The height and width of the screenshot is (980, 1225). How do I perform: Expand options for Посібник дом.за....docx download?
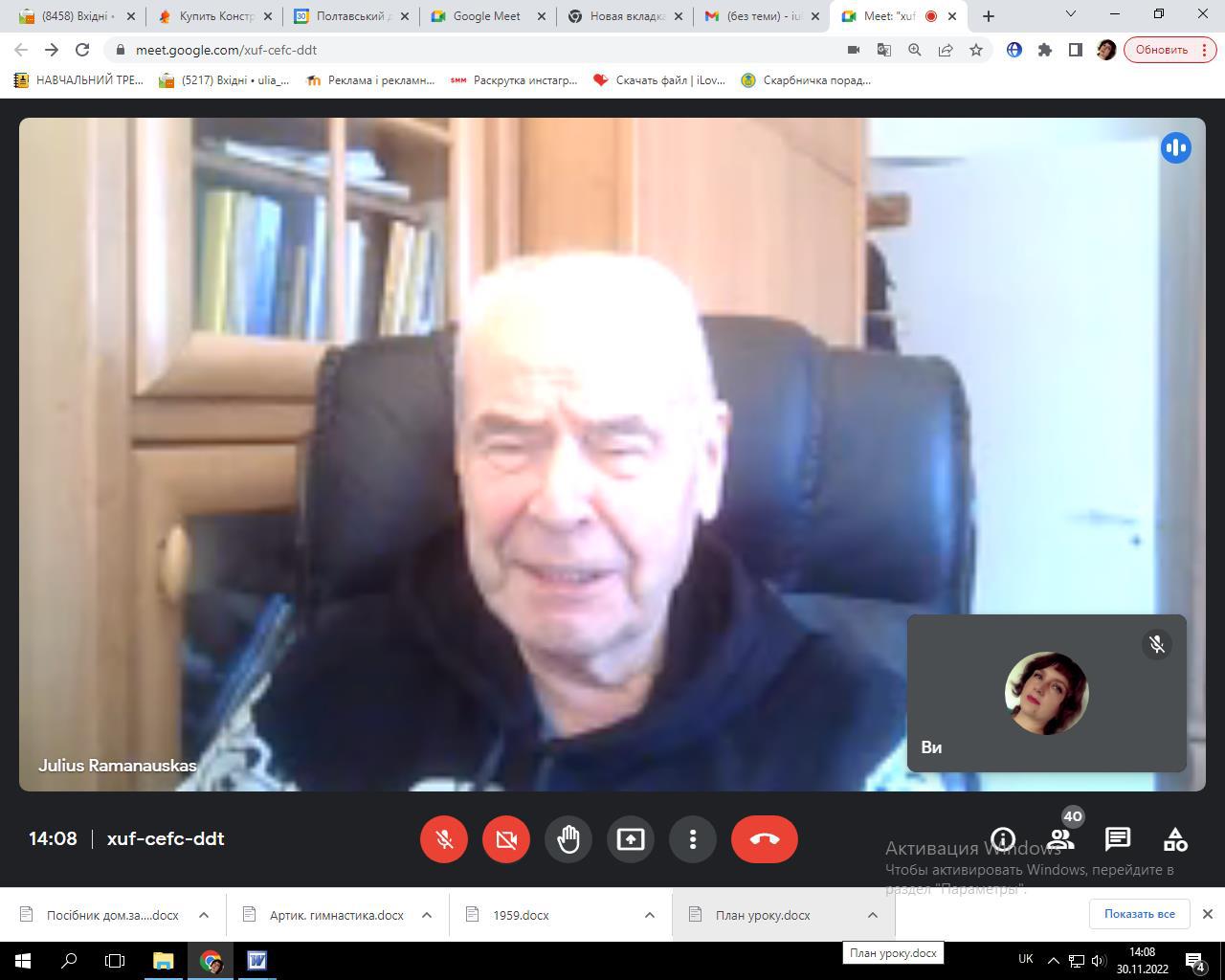(203, 915)
